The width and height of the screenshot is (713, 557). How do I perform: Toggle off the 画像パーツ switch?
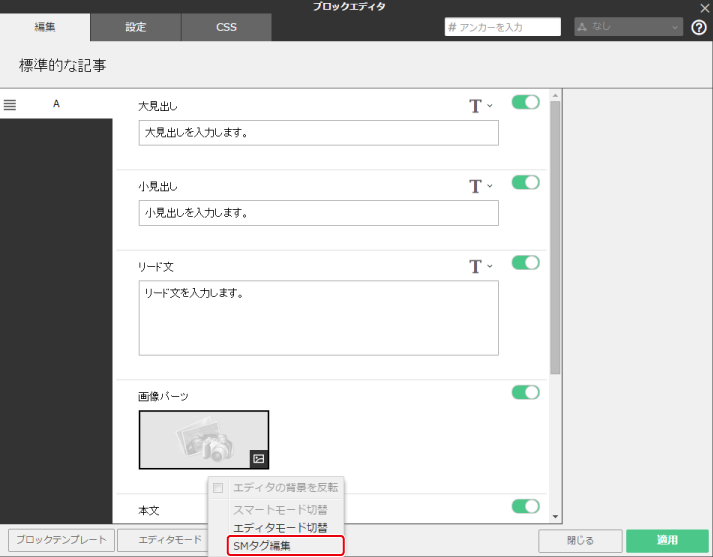pyautogui.click(x=526, y=392)
